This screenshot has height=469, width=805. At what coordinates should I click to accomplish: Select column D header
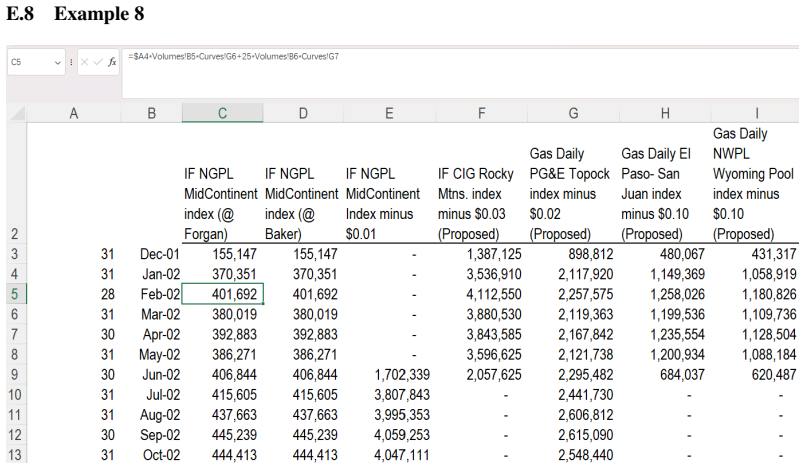[303, 113]
